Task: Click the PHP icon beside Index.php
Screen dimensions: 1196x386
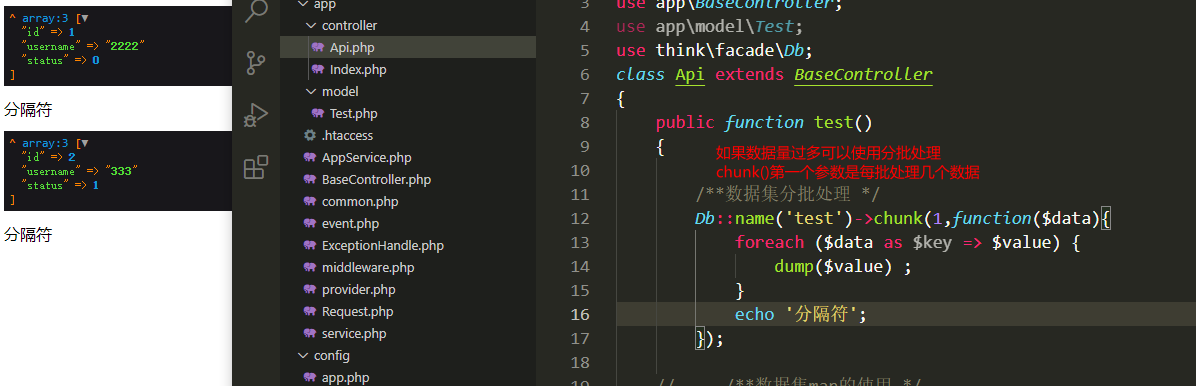Action: pyautogui.click(x=318, y=69)
